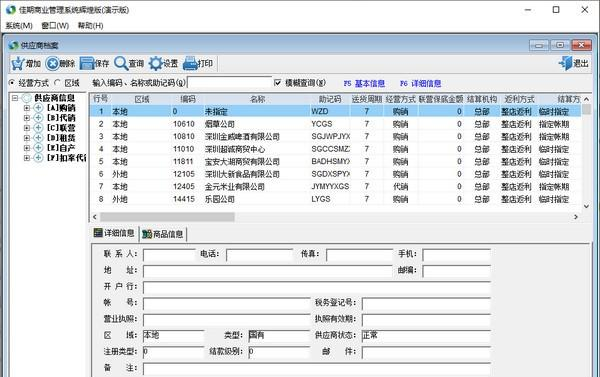Select the 金元米业有限公司 row
This screenshot has width=600, height=377.
(336, 187)
